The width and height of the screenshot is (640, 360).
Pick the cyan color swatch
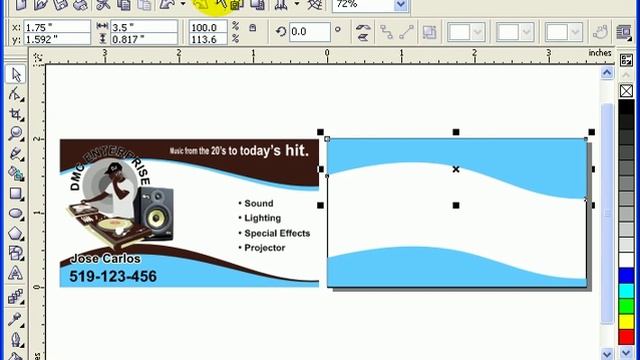pos(626,291)
